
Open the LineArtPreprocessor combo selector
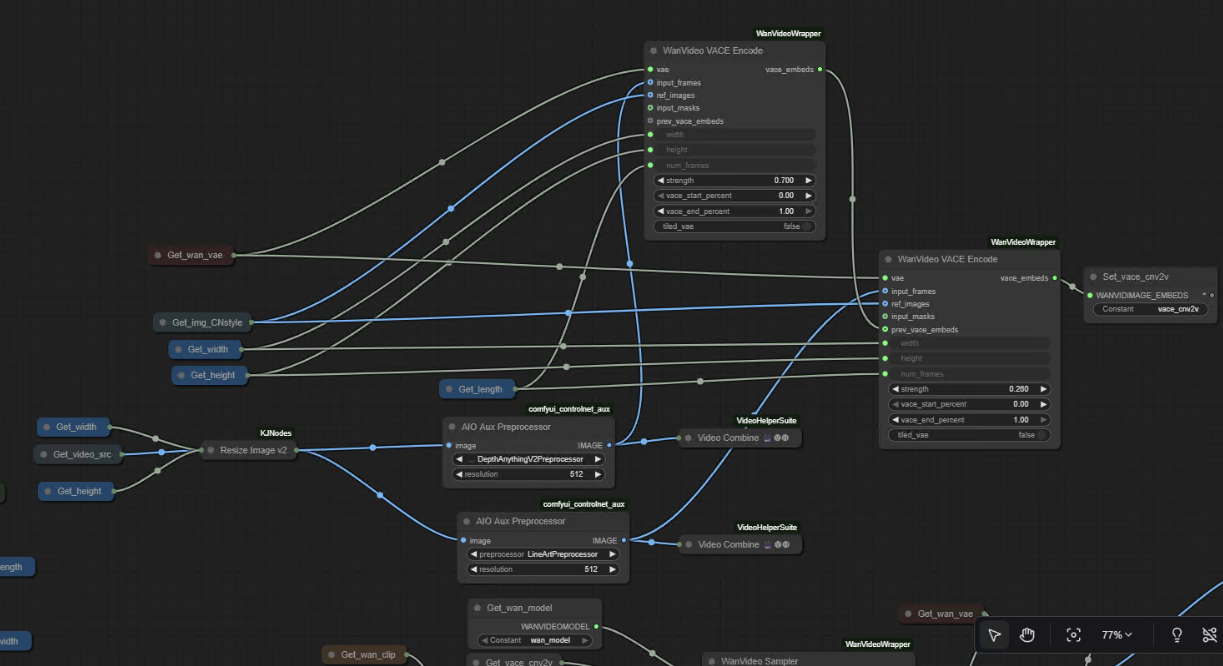click(543, 554)
